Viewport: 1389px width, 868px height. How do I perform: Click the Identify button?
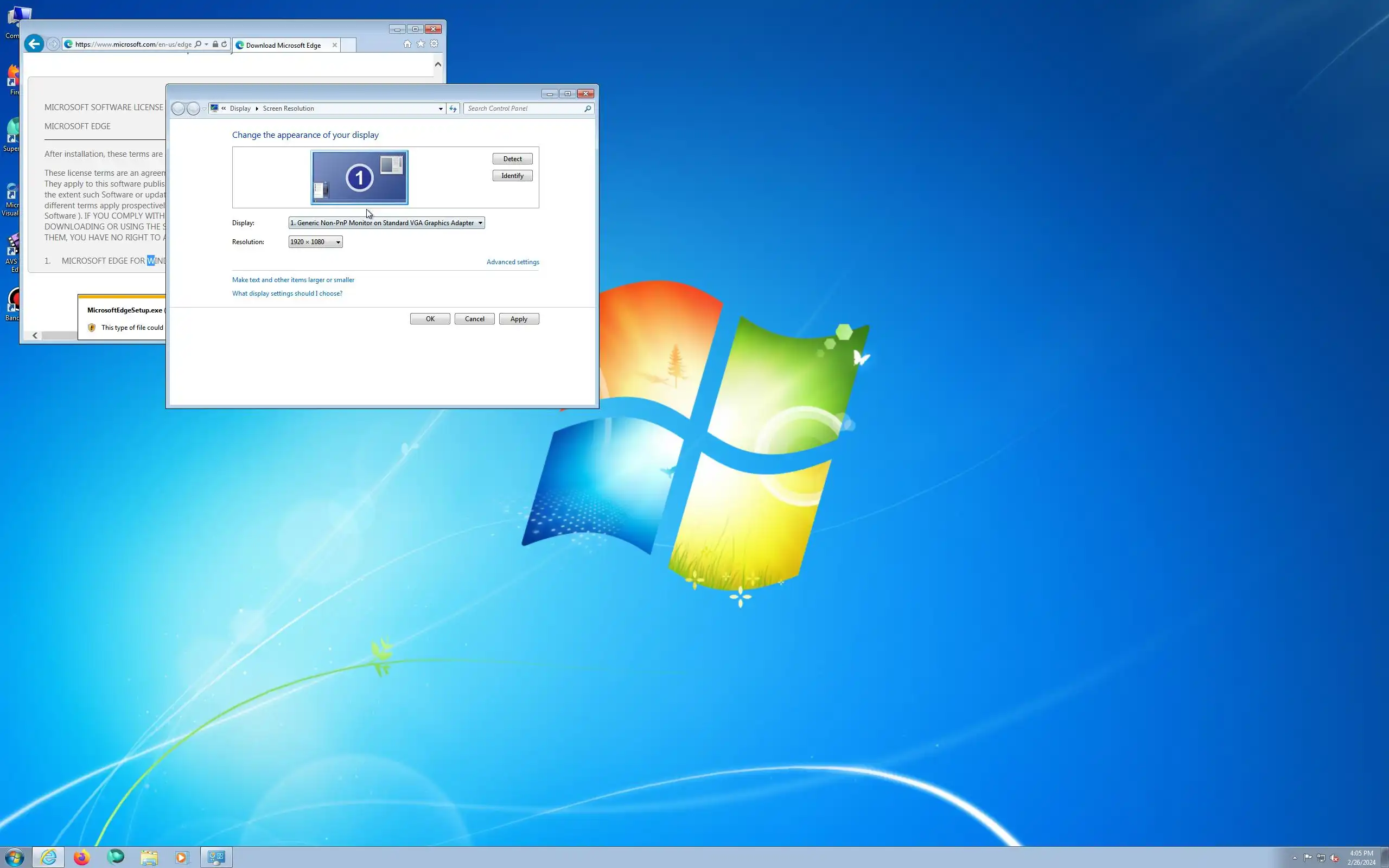pos(512,176)
